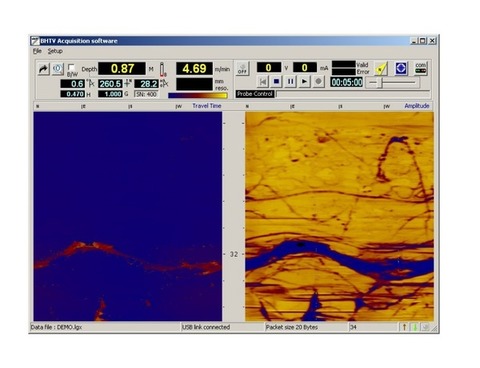Pause the log playback

coord(290,81)
